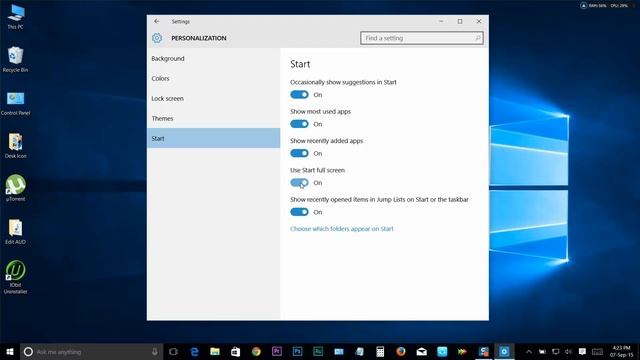Open Adobe Premiere Pro from the taskbar
Viewport: 640px width, 360px height.
point(277,352)
